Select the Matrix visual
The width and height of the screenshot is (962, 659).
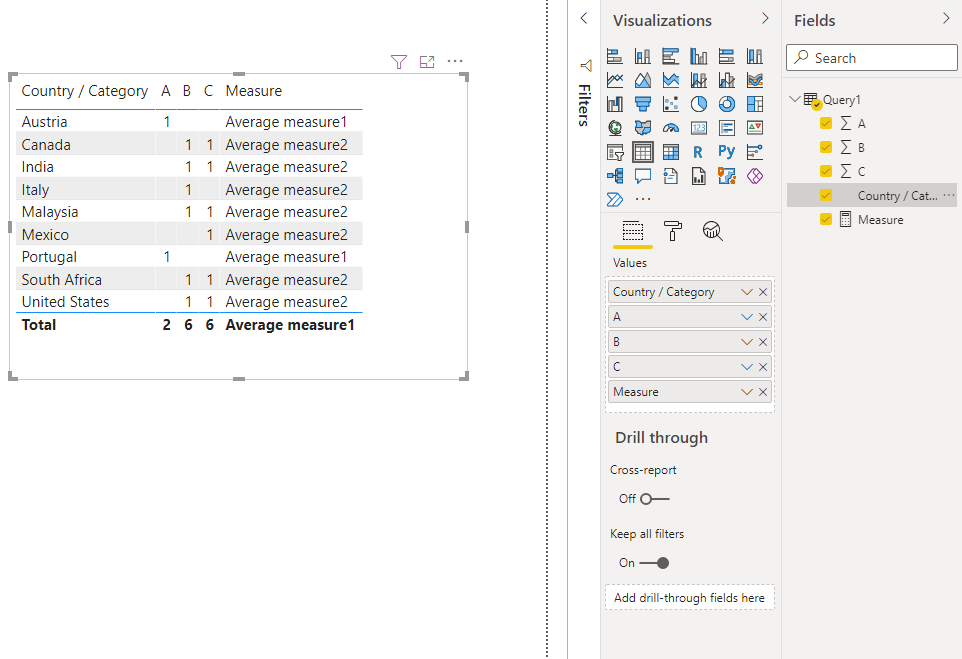coord(671,152)
